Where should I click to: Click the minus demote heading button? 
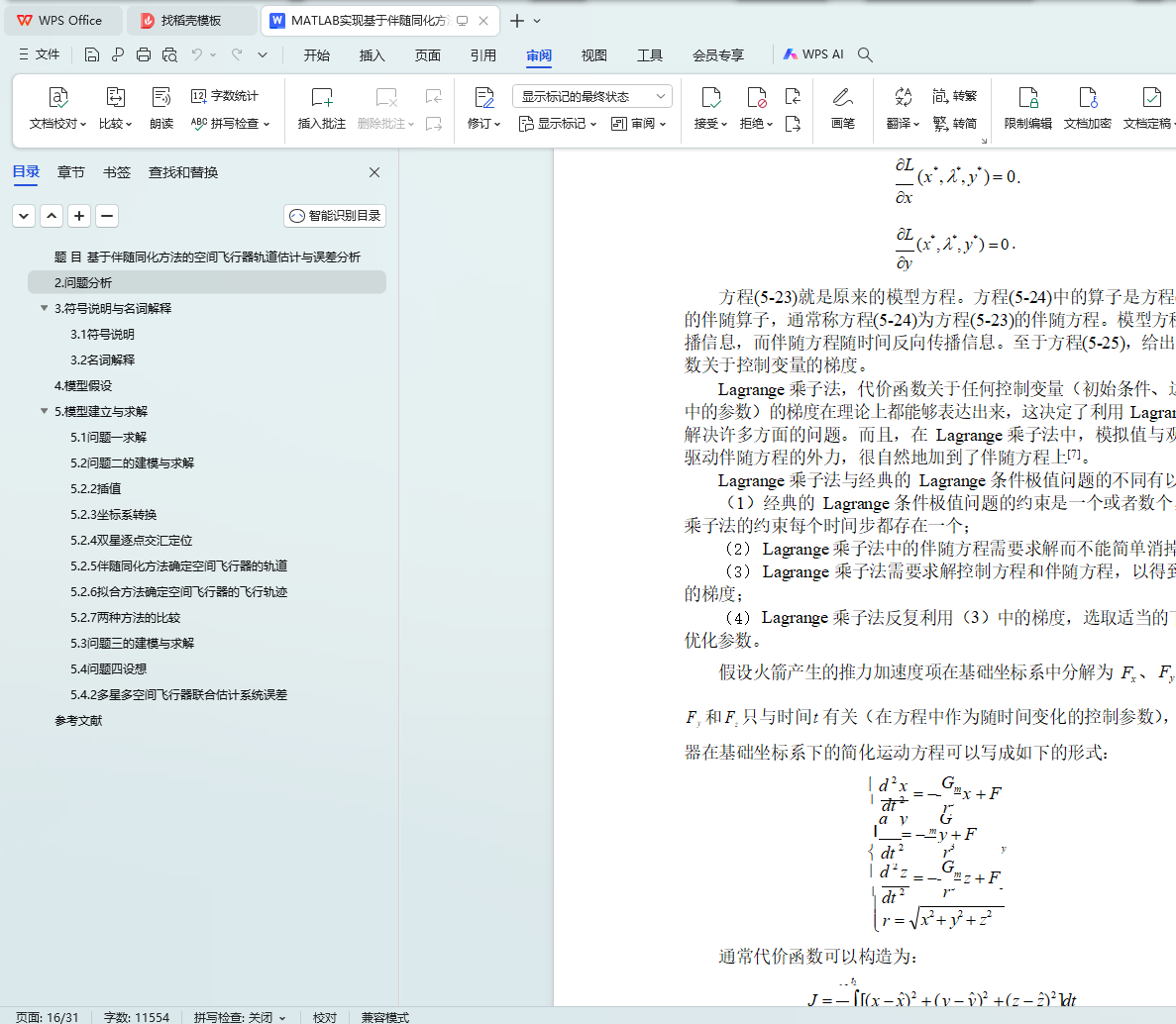pyautogui.click(x=107, y=216)
